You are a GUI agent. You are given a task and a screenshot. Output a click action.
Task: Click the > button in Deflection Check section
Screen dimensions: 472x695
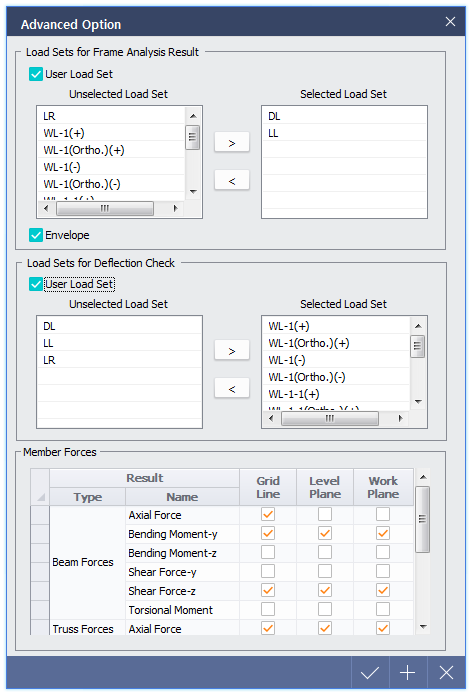(232, 351)
